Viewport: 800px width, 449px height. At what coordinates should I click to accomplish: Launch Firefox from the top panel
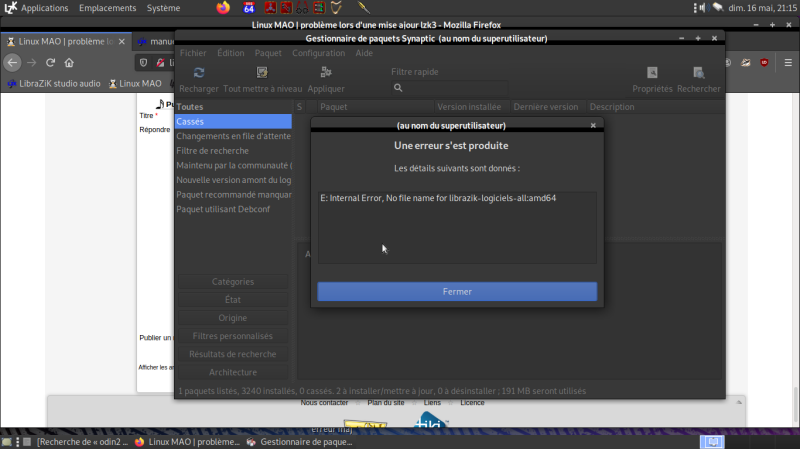click(x=223, y=8)
